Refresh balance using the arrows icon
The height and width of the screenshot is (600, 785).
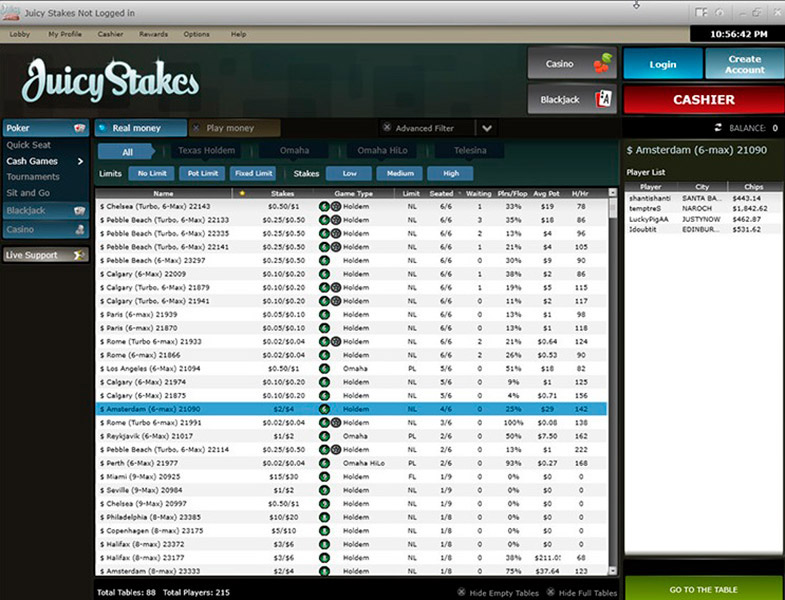pos(718,128)
